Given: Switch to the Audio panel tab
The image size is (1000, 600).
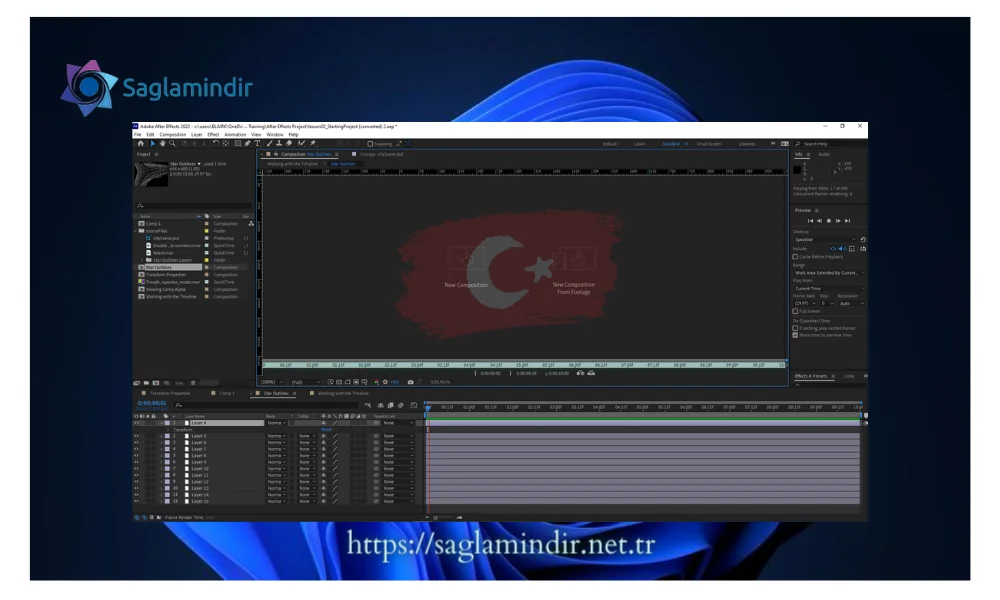Looking at the screenshot, I should 824,154.
